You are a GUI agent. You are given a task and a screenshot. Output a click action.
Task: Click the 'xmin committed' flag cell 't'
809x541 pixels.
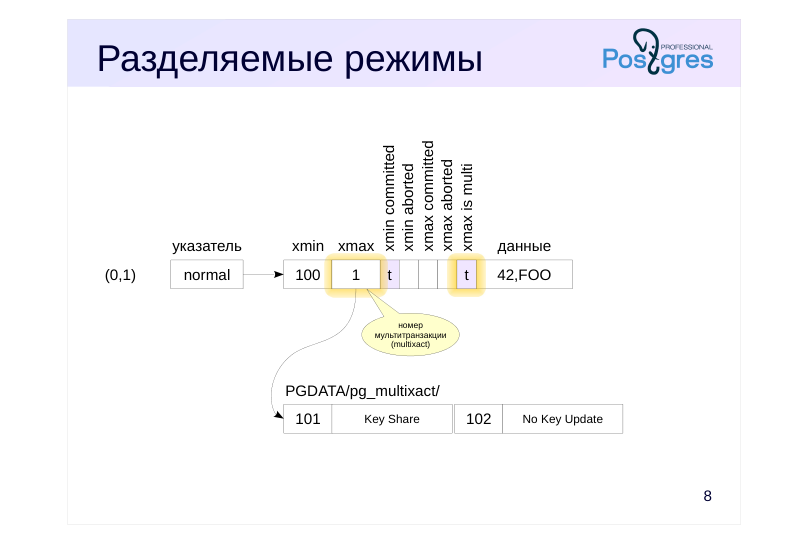point(390,274)
